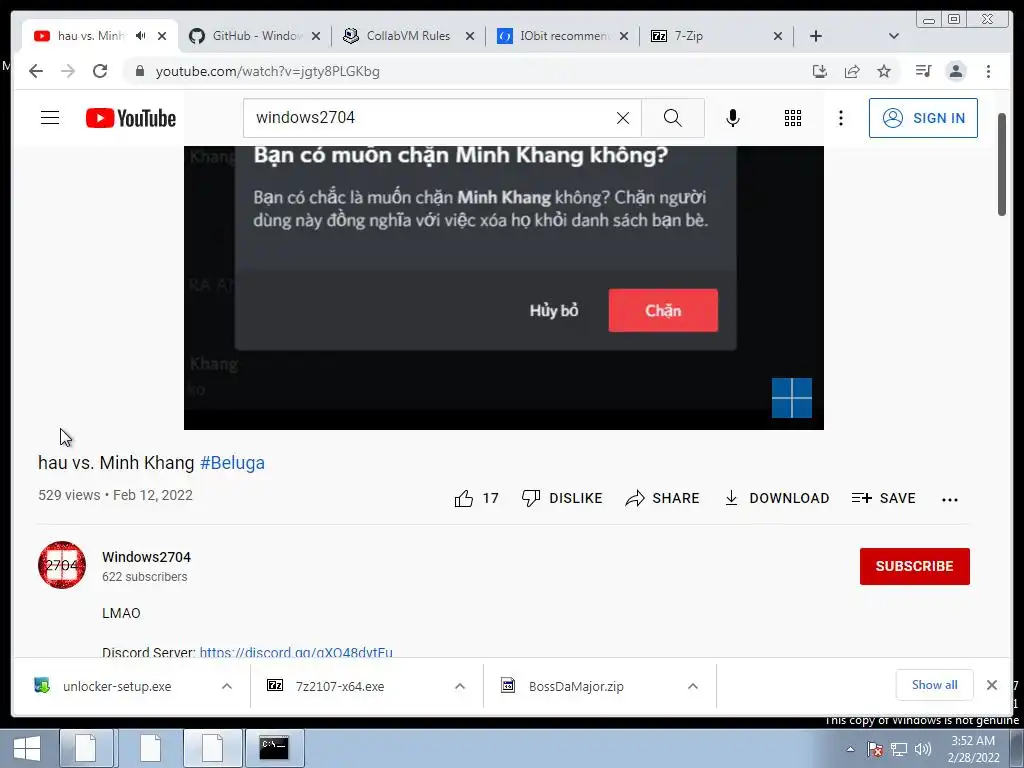
Task: Open the command prompt taskbar item
Action: [274, 748]
